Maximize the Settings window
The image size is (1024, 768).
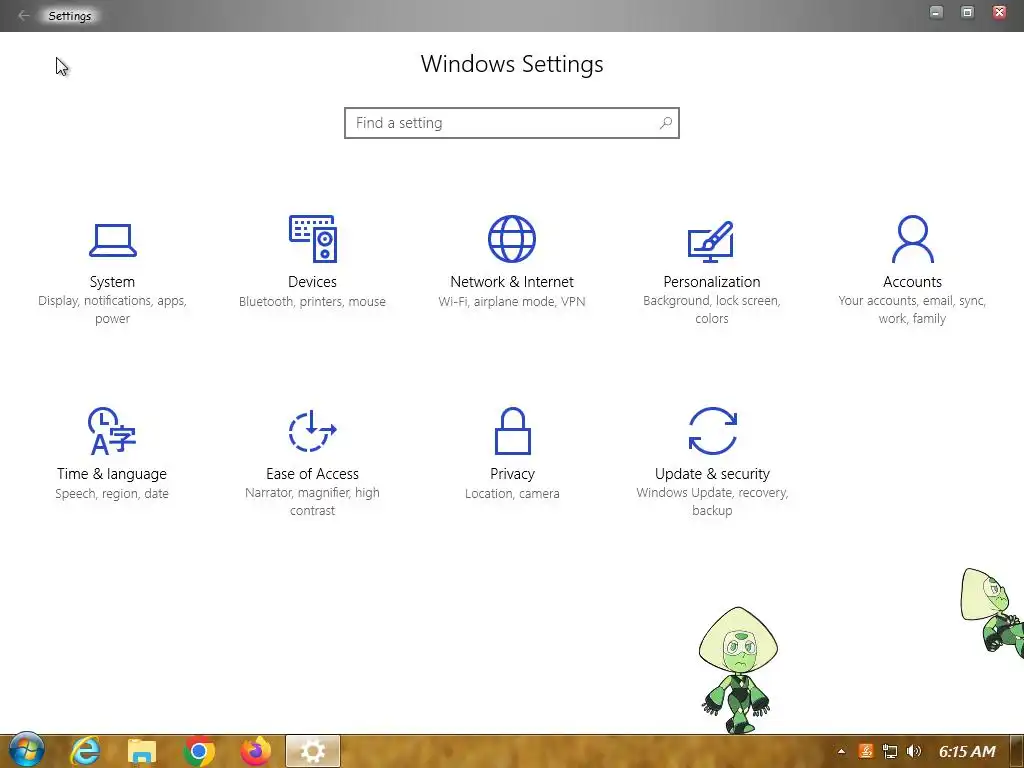tap(967, 12)
